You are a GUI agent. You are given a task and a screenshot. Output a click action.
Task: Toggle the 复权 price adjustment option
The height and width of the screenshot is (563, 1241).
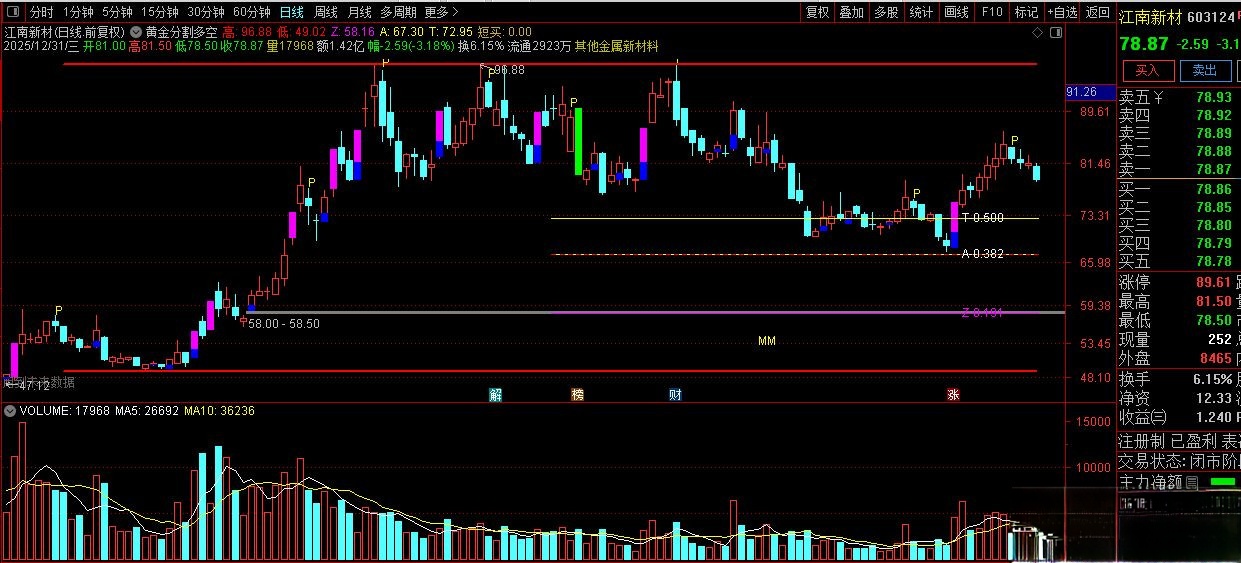817,13
